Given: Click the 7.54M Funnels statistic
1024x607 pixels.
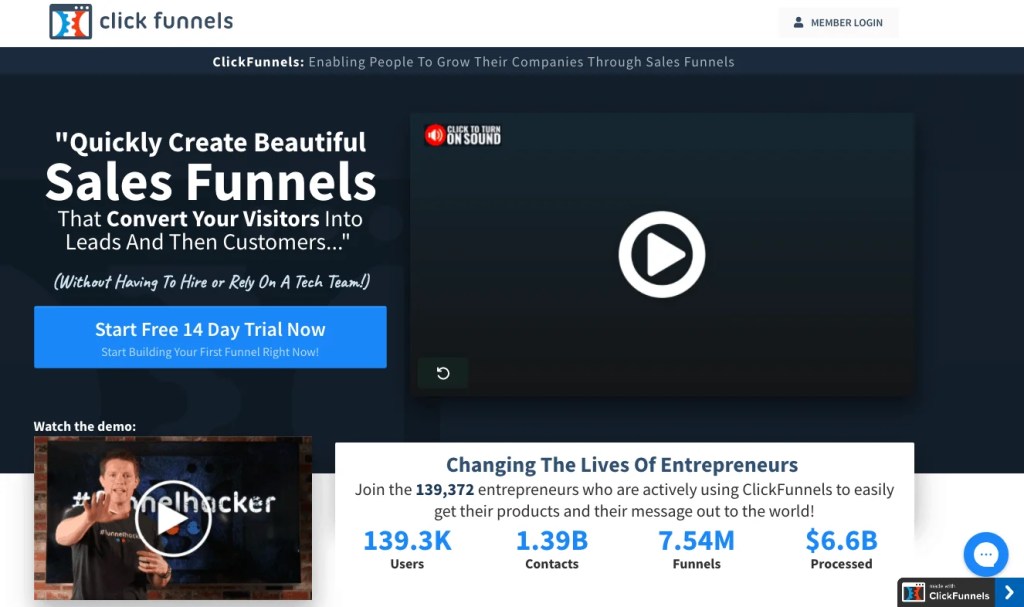Looking at the screenshot, I should [696, 550].
